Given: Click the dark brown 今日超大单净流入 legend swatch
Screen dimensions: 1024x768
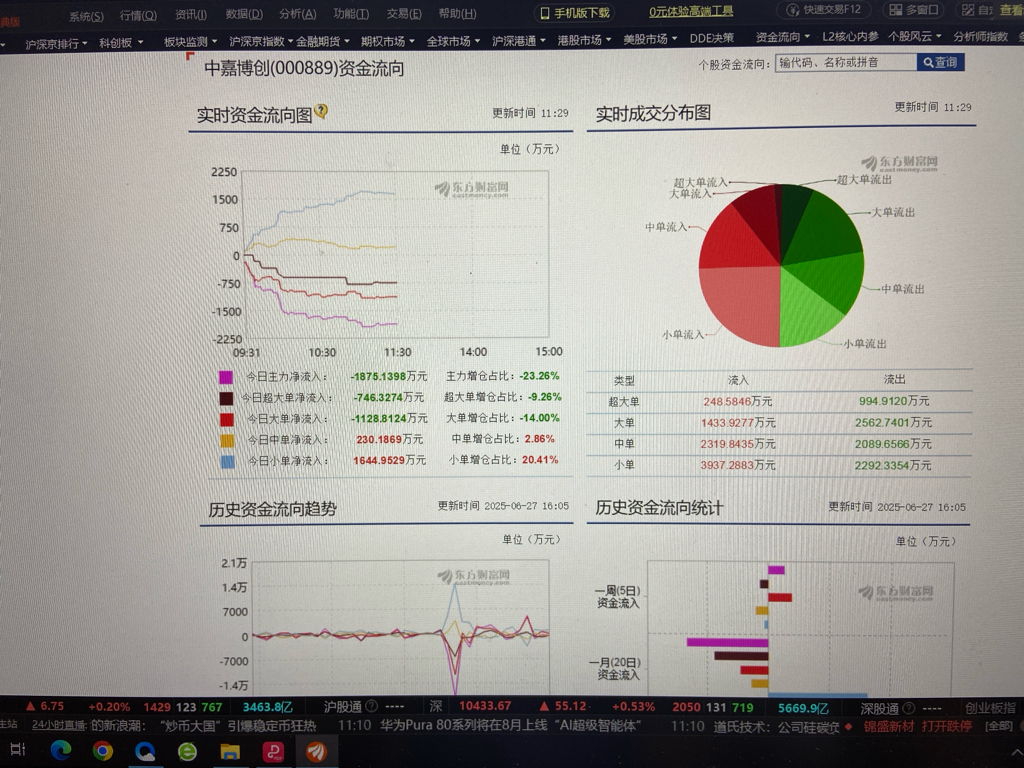Looking at the screenshot, I should pyautogui.click(x=226, y=398).
